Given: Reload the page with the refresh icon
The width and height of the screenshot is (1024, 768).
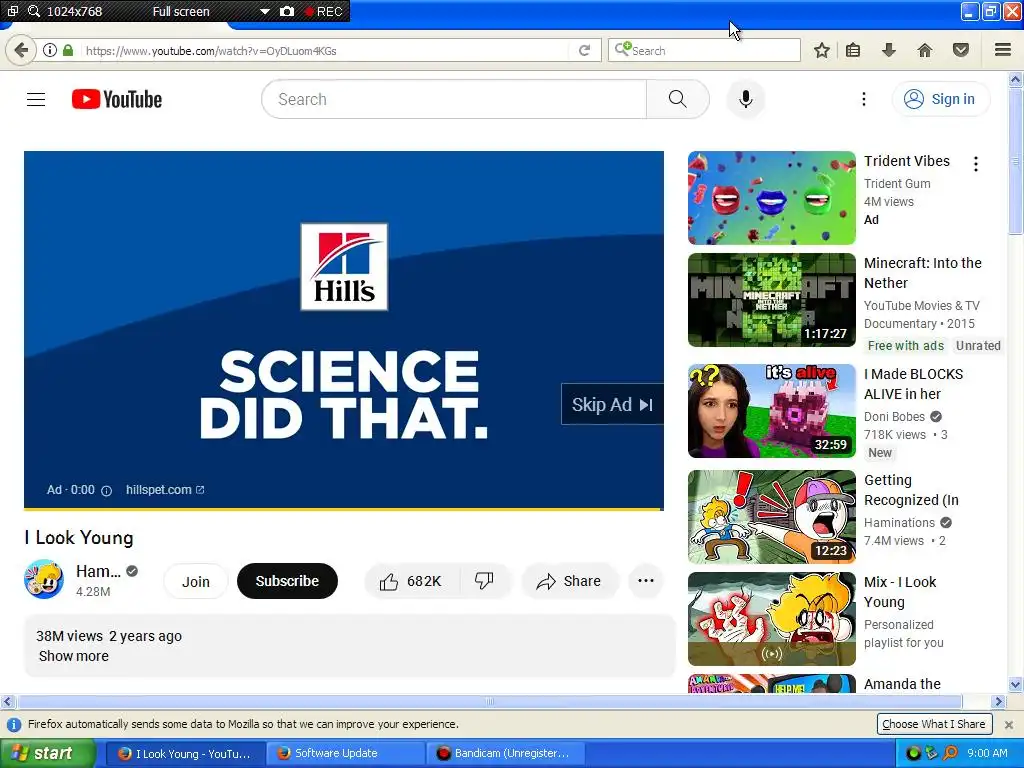Looking at the screenshot, I should tap(584, 50).
